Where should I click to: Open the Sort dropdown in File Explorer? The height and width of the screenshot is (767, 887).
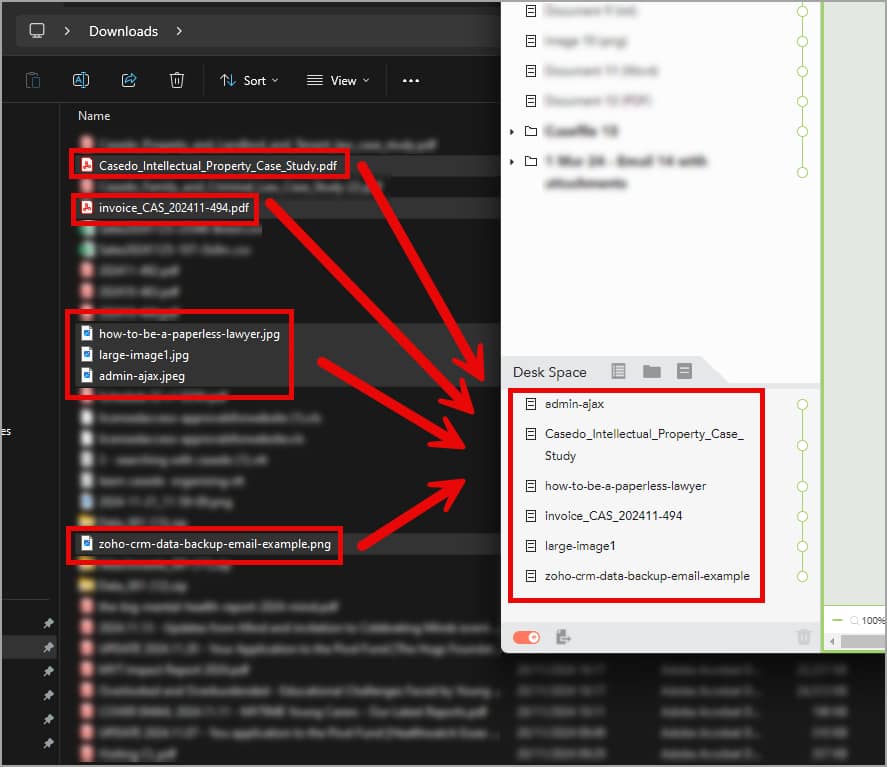click(x=249, y=80)
